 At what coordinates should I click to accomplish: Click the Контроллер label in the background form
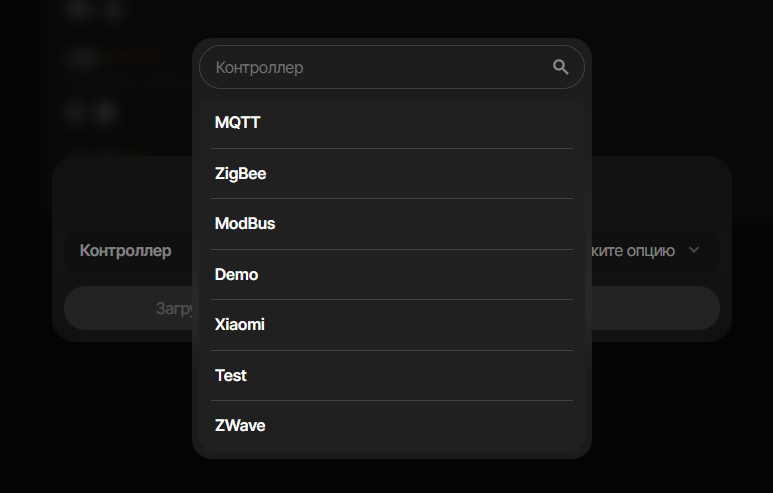click(126, 250)
